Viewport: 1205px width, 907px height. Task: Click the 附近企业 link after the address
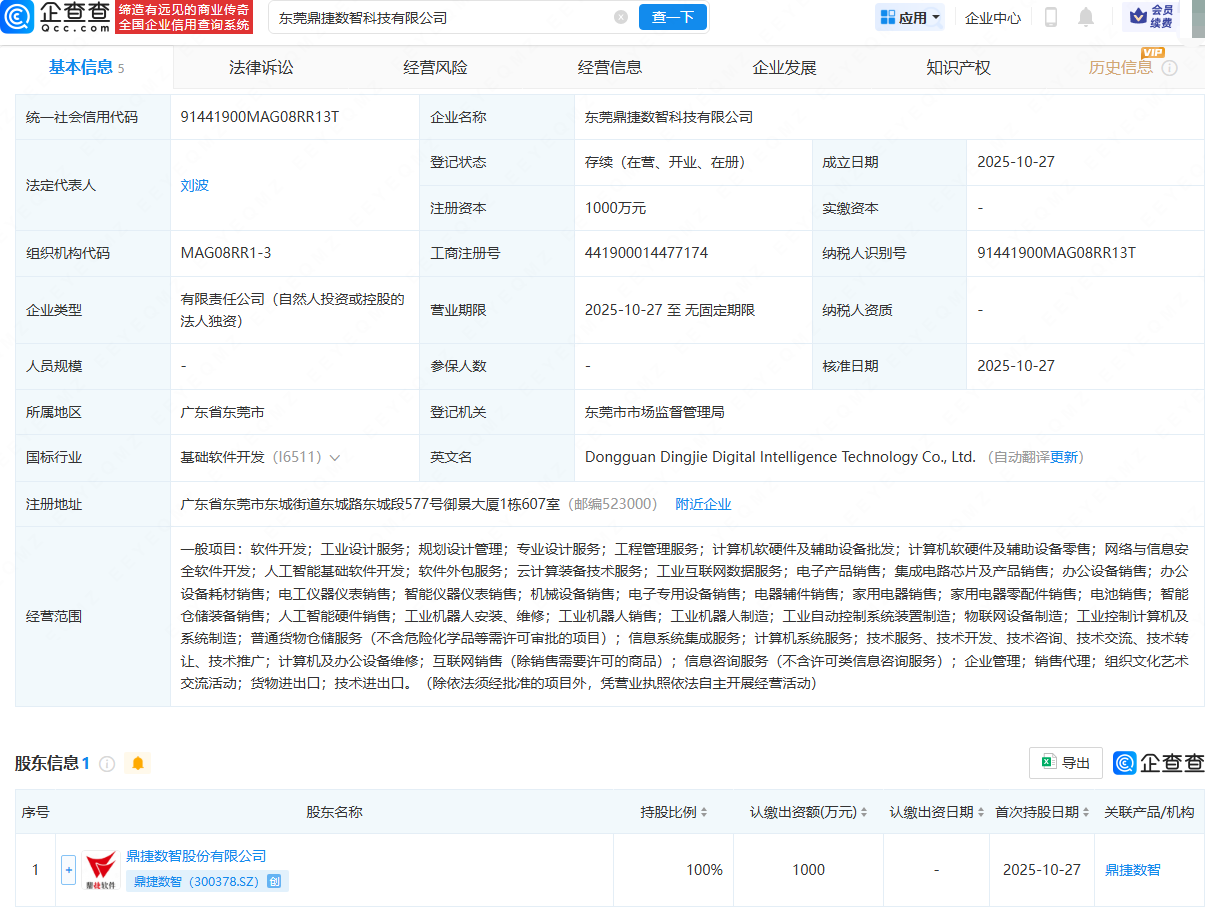(x=703, y=504)
